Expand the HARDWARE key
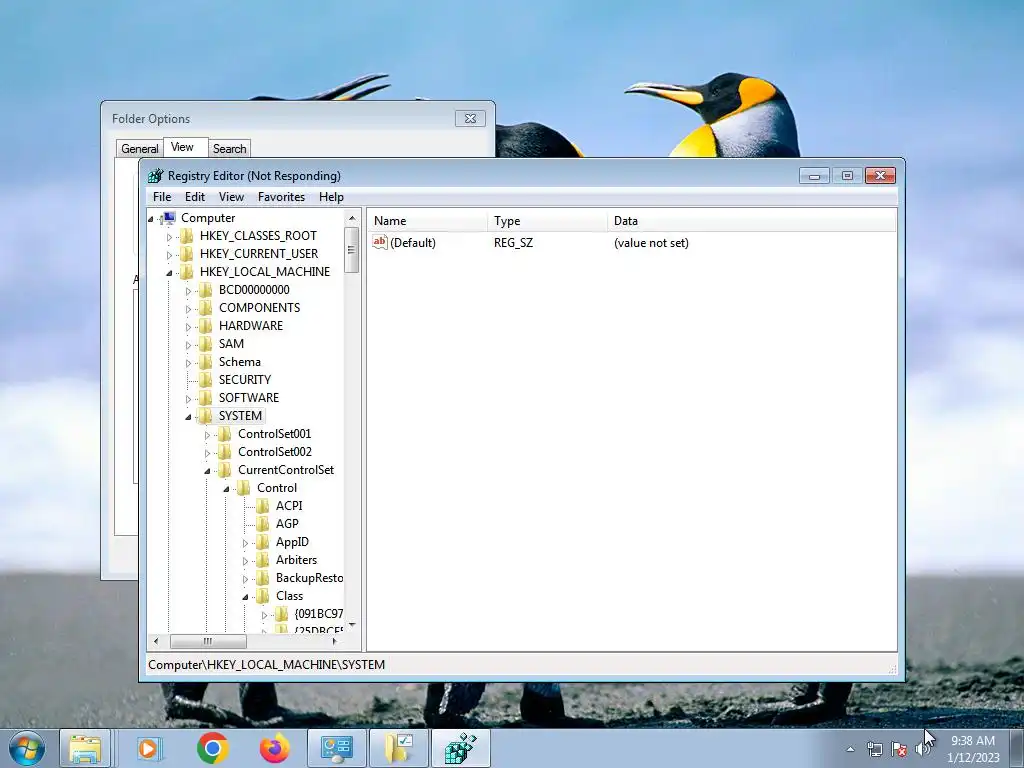Image resolution: width=1024 pixels, height=768 pixels. click(188, 327)
